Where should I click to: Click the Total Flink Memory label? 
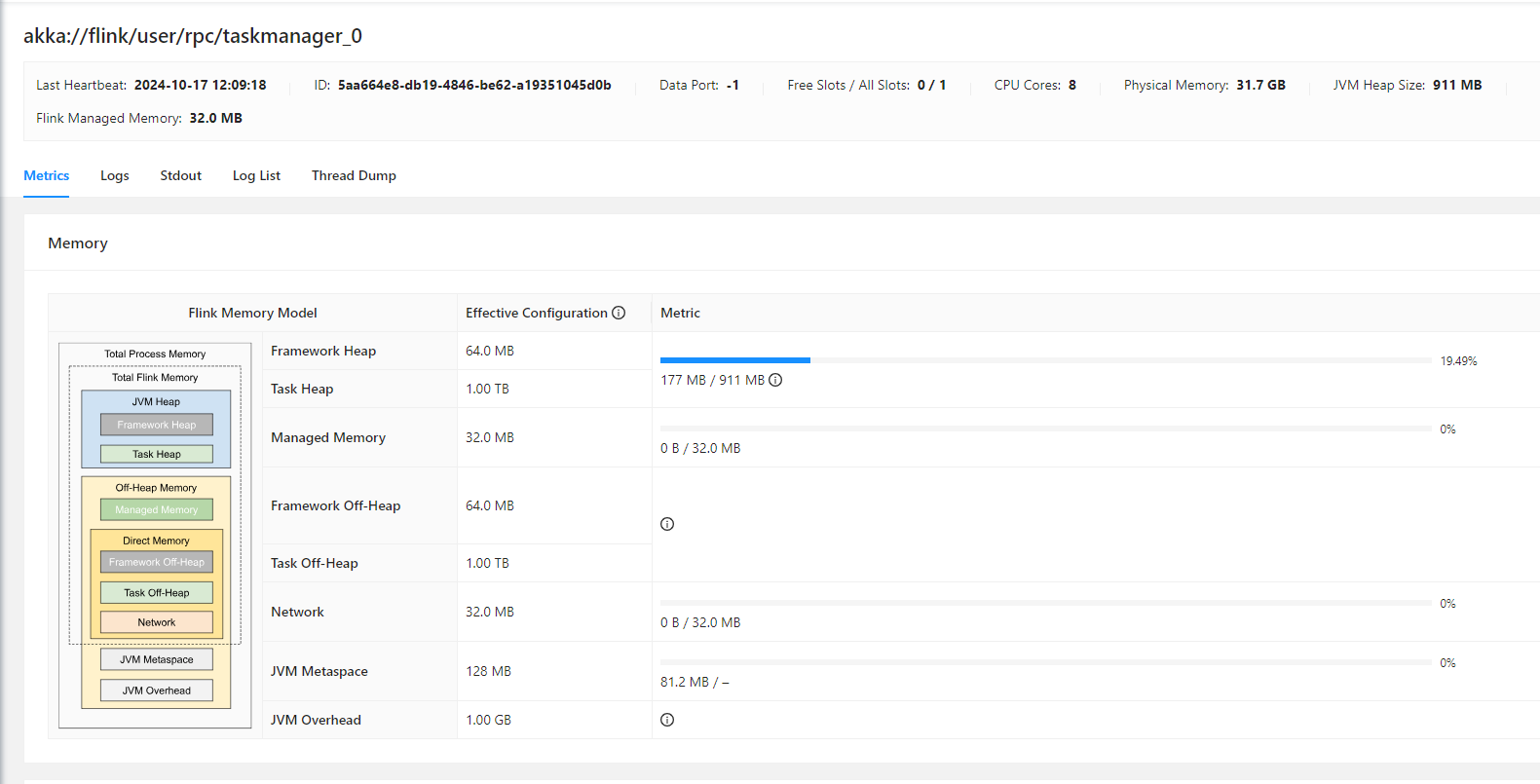(x=155, y=377)
